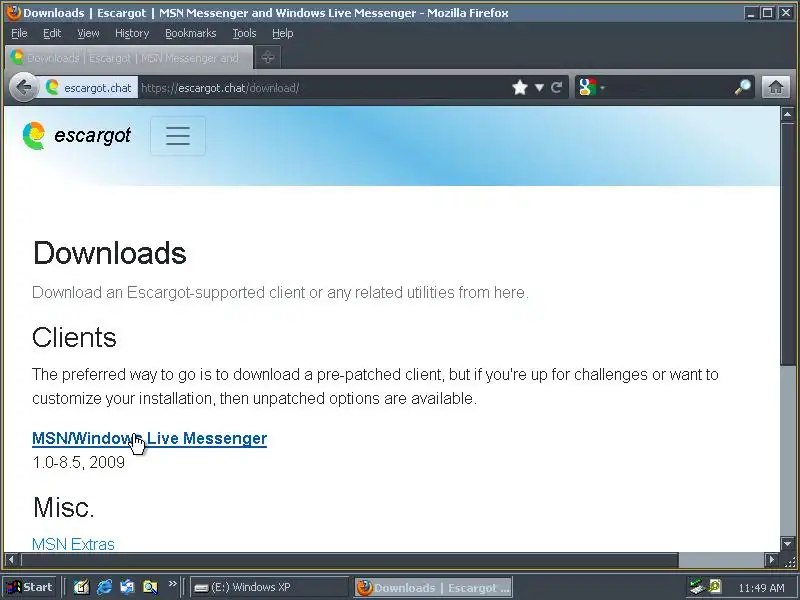Open the Tools menu
The image size is (800, 600).
tap(244, 33)
